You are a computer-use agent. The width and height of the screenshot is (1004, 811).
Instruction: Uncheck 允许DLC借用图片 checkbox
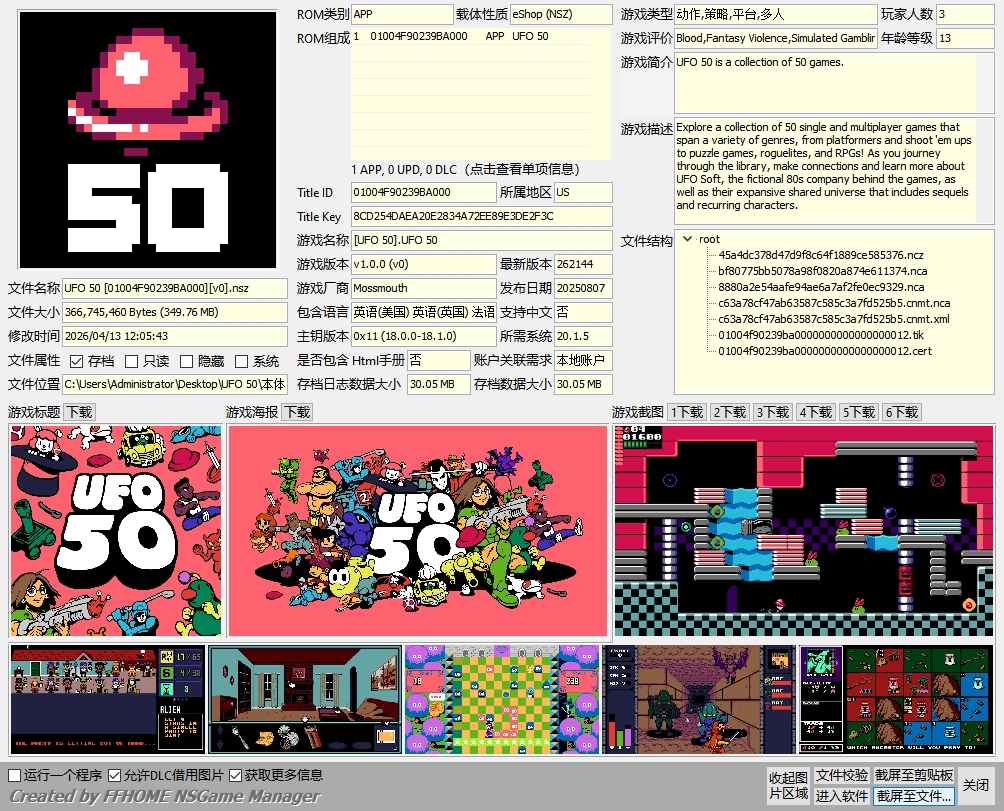click(115, 775)
